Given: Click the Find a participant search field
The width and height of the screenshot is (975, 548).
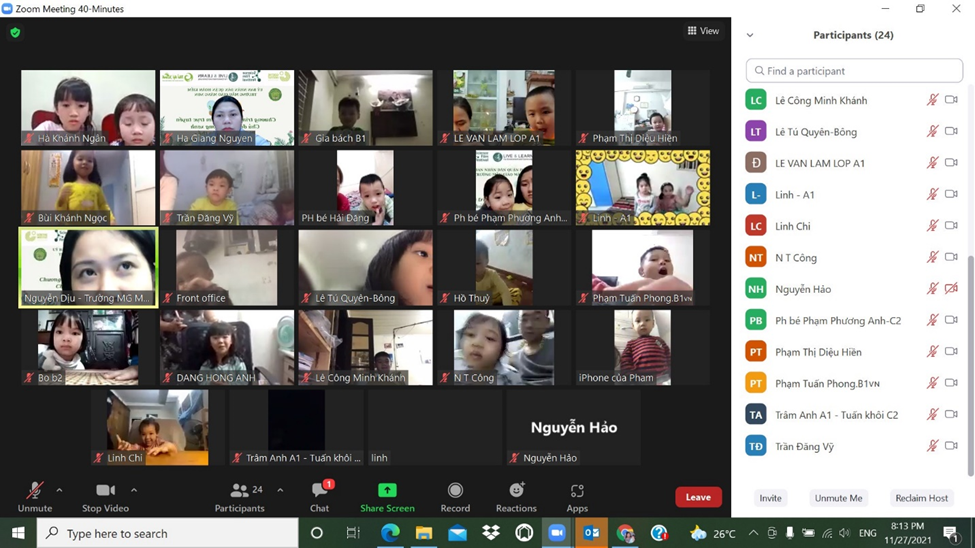Looking at the screenshot, I should [854, 71].
